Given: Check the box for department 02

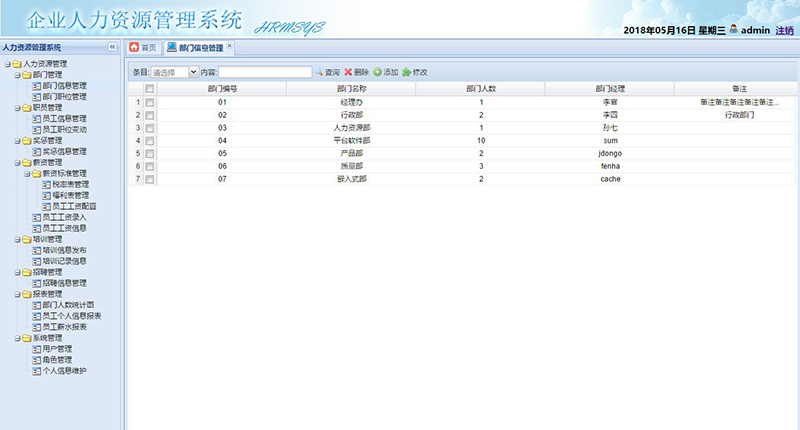Looking at the screenshot, I should click(149, 115).
